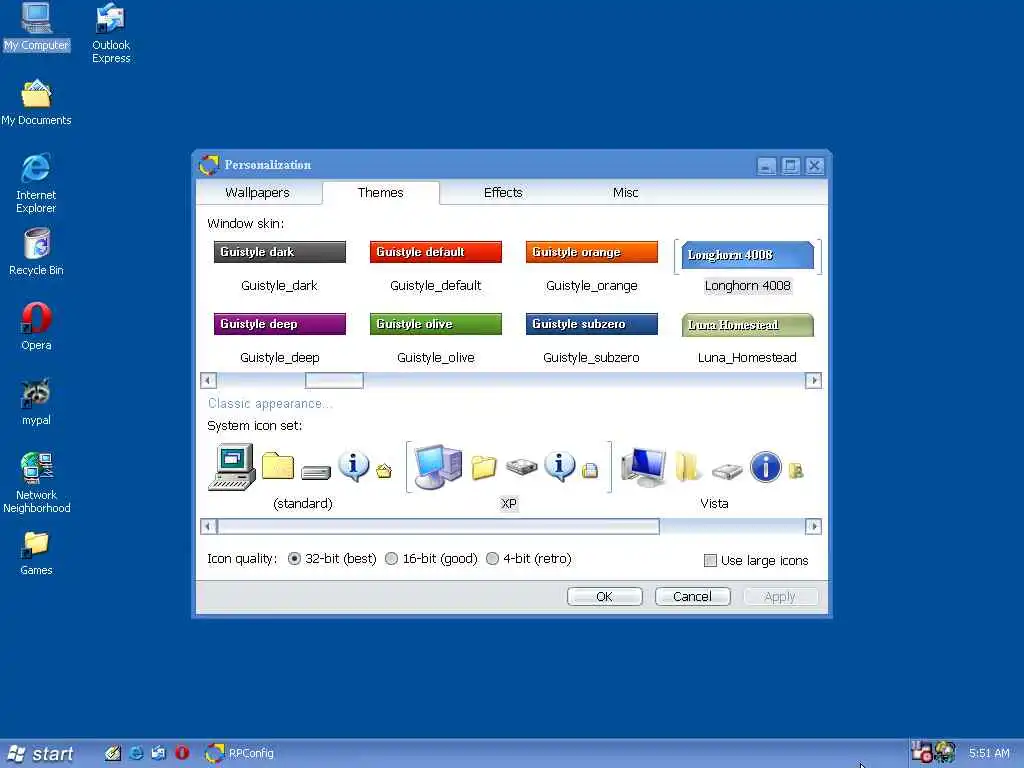Click the tray icon beside the clock
This screenshot has width=1024, height=768.
click(x=944, y=752)
